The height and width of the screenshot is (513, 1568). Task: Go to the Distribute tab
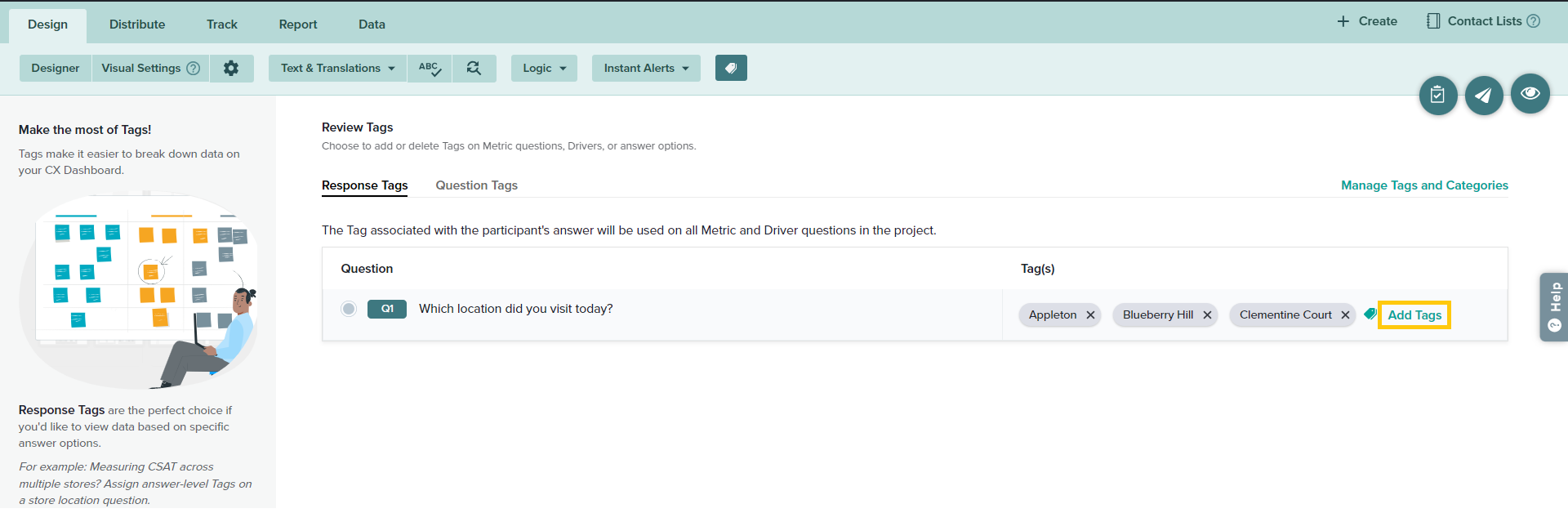pos(137,25)
